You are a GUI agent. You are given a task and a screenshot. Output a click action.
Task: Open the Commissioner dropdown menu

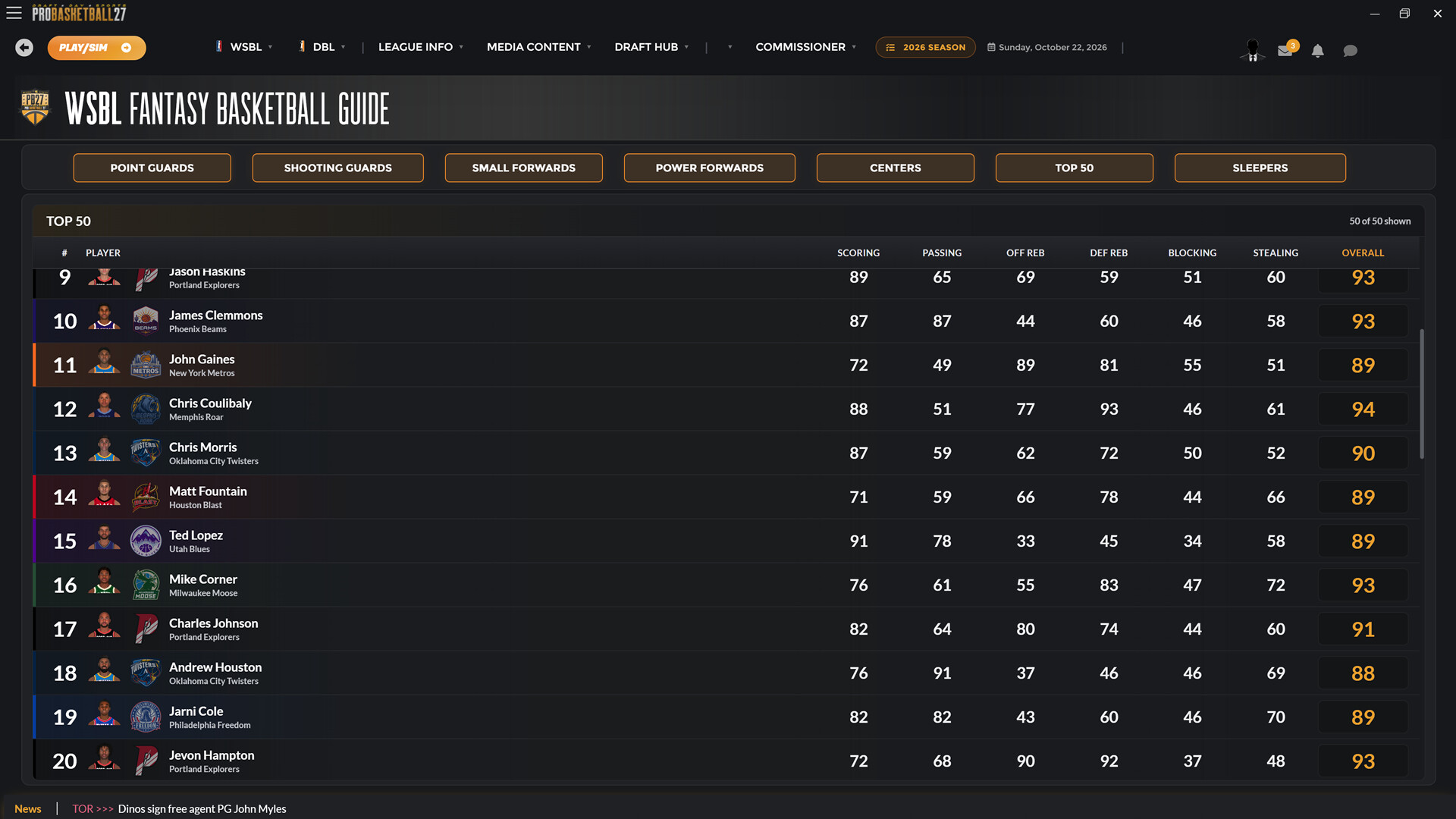(806, 47)
